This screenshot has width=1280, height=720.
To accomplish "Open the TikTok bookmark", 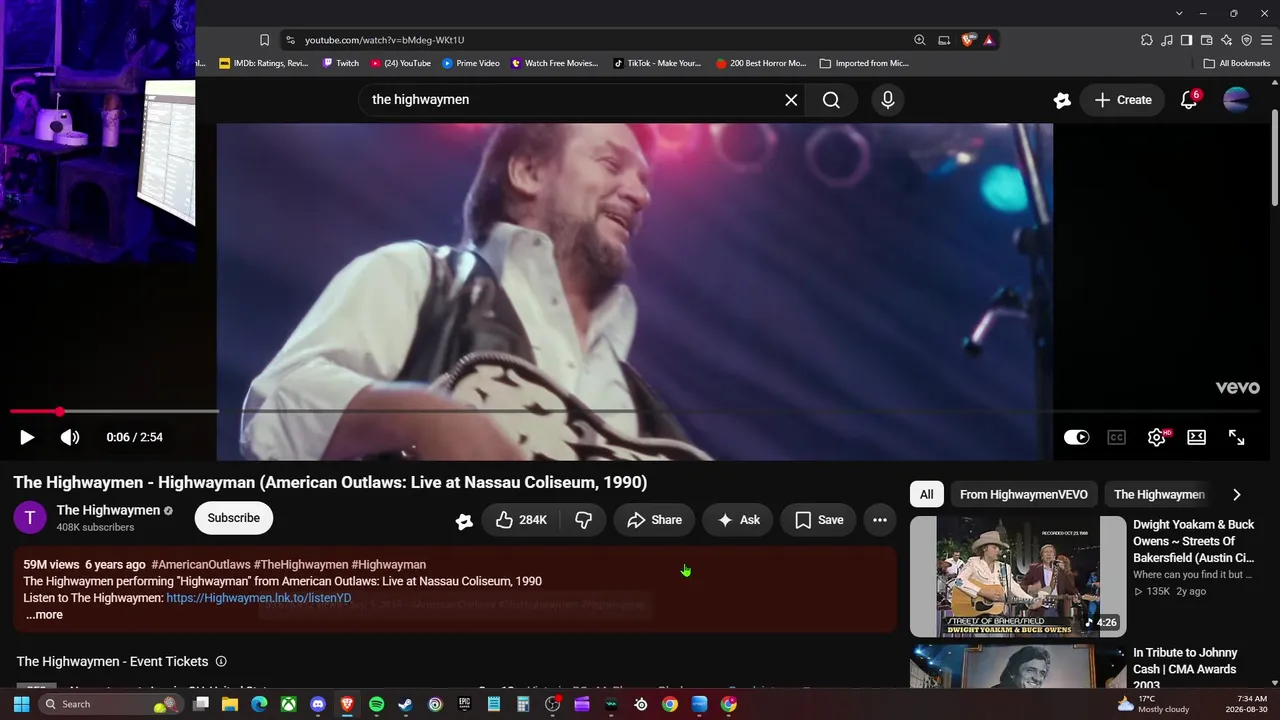I will (657, 63).
